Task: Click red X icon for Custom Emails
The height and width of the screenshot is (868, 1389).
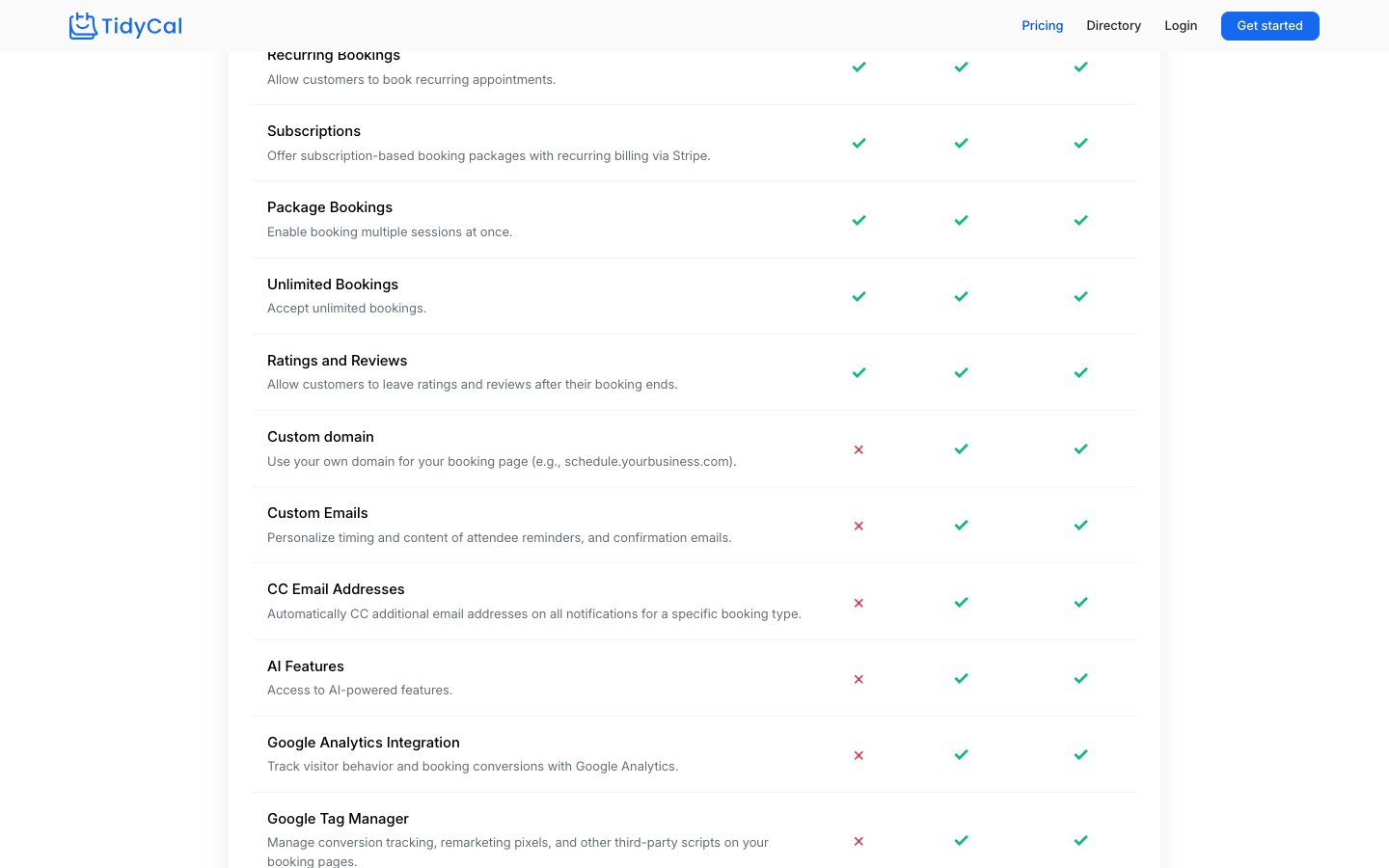Action: [x=858, y=526]
